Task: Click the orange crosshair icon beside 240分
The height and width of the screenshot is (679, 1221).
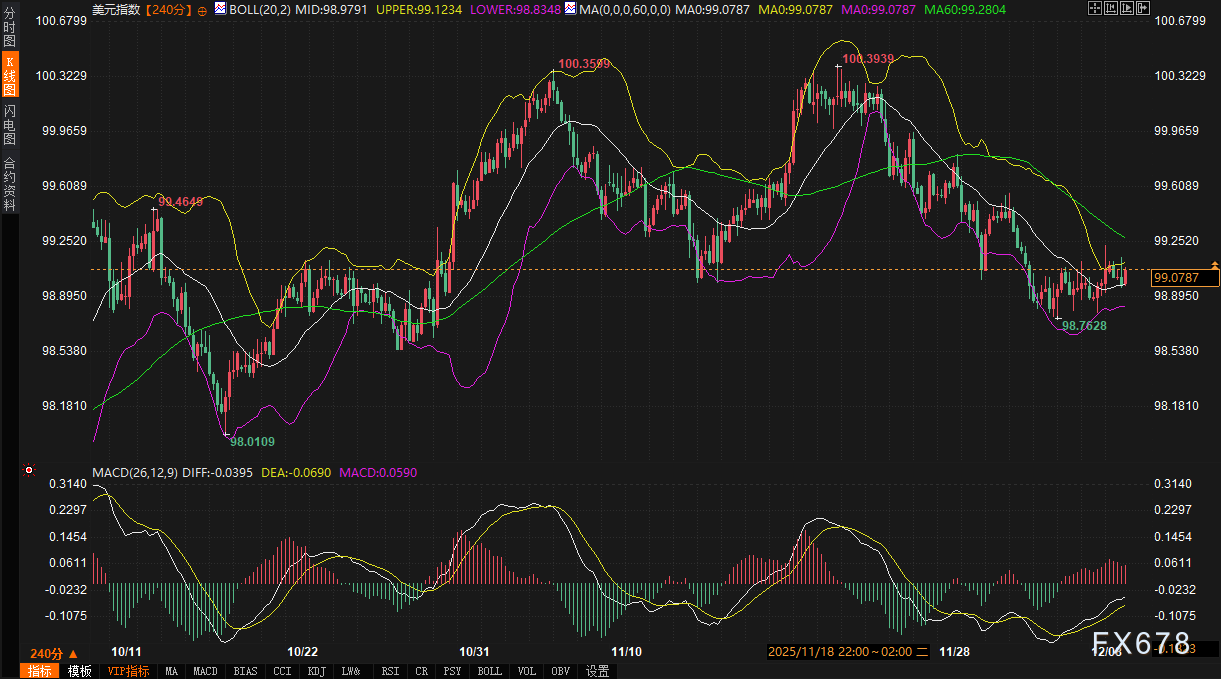Action: [x=203, y=9]
